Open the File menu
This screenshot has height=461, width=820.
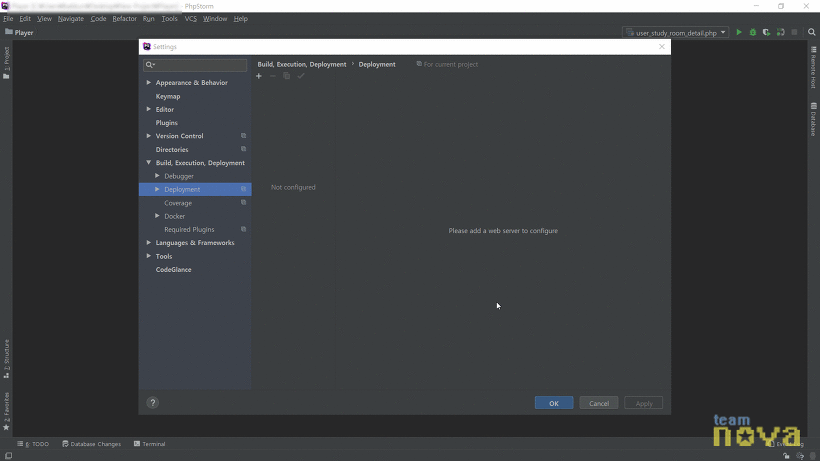point(8,19)
